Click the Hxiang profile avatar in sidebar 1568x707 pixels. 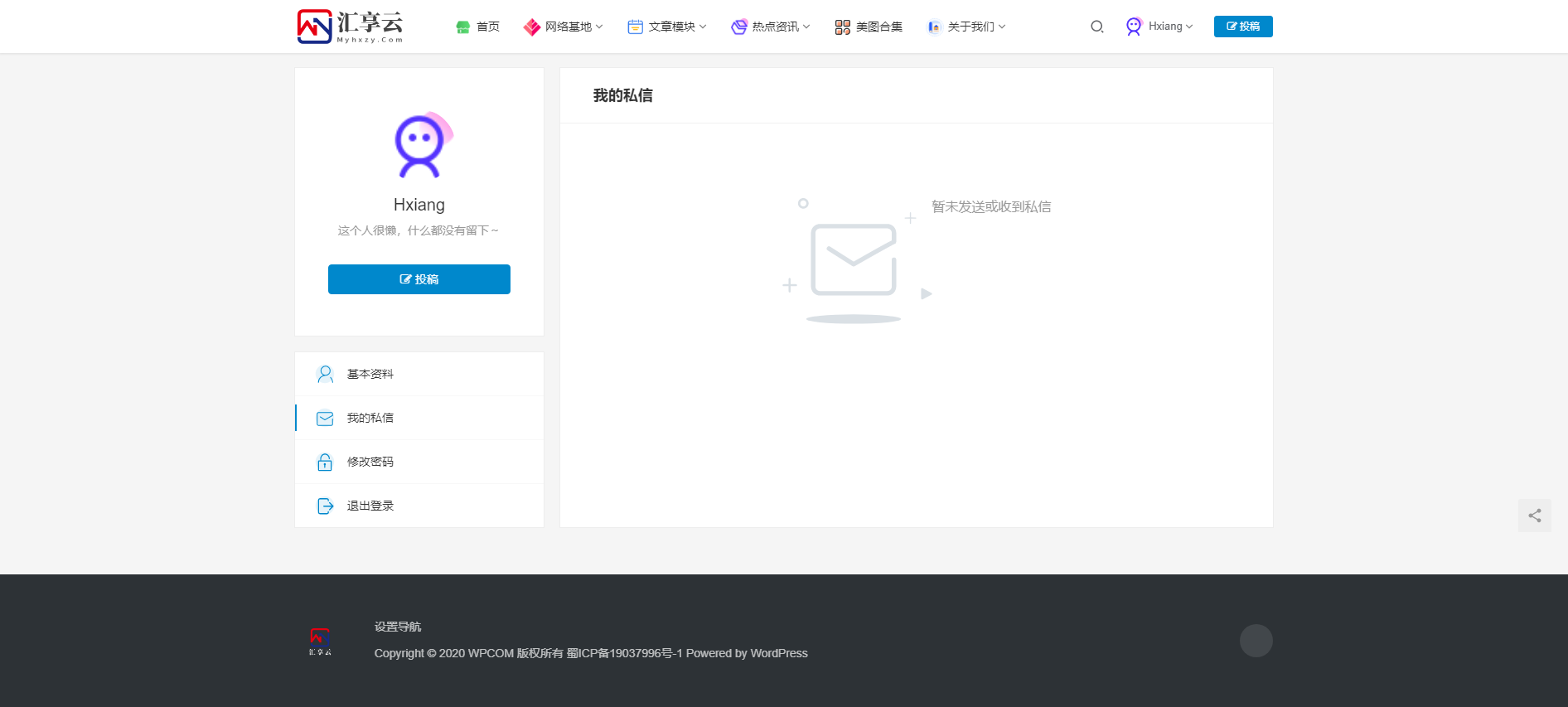[x=421, y=146]
